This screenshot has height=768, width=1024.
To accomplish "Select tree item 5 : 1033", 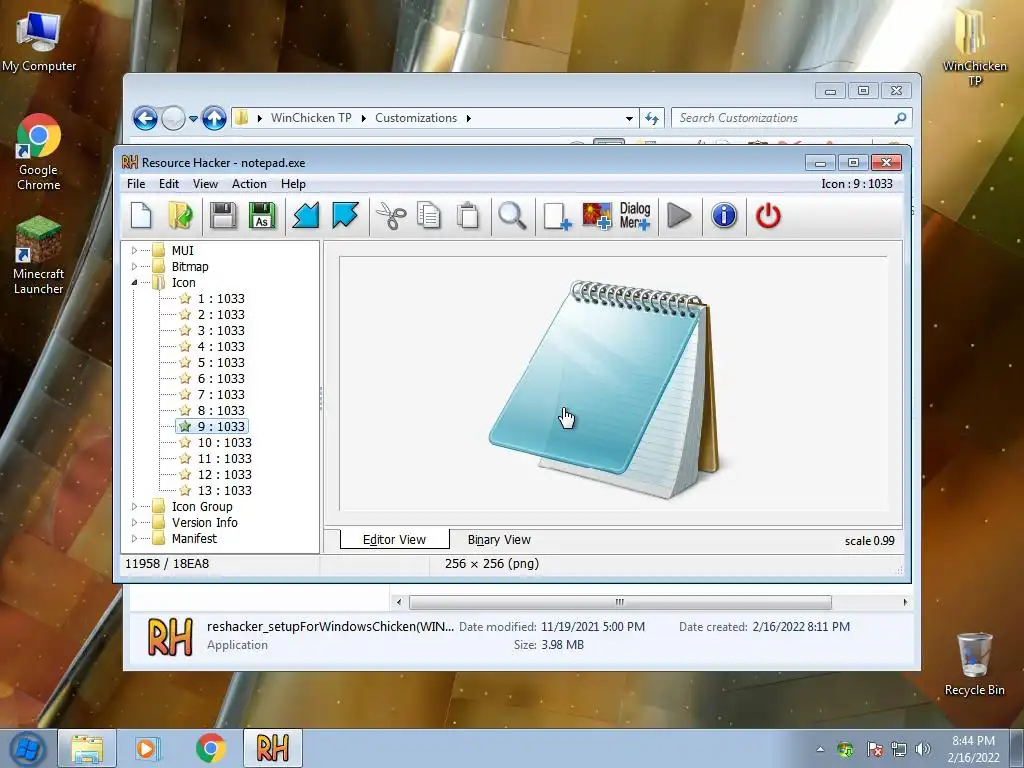I will [x=221, y=362].
